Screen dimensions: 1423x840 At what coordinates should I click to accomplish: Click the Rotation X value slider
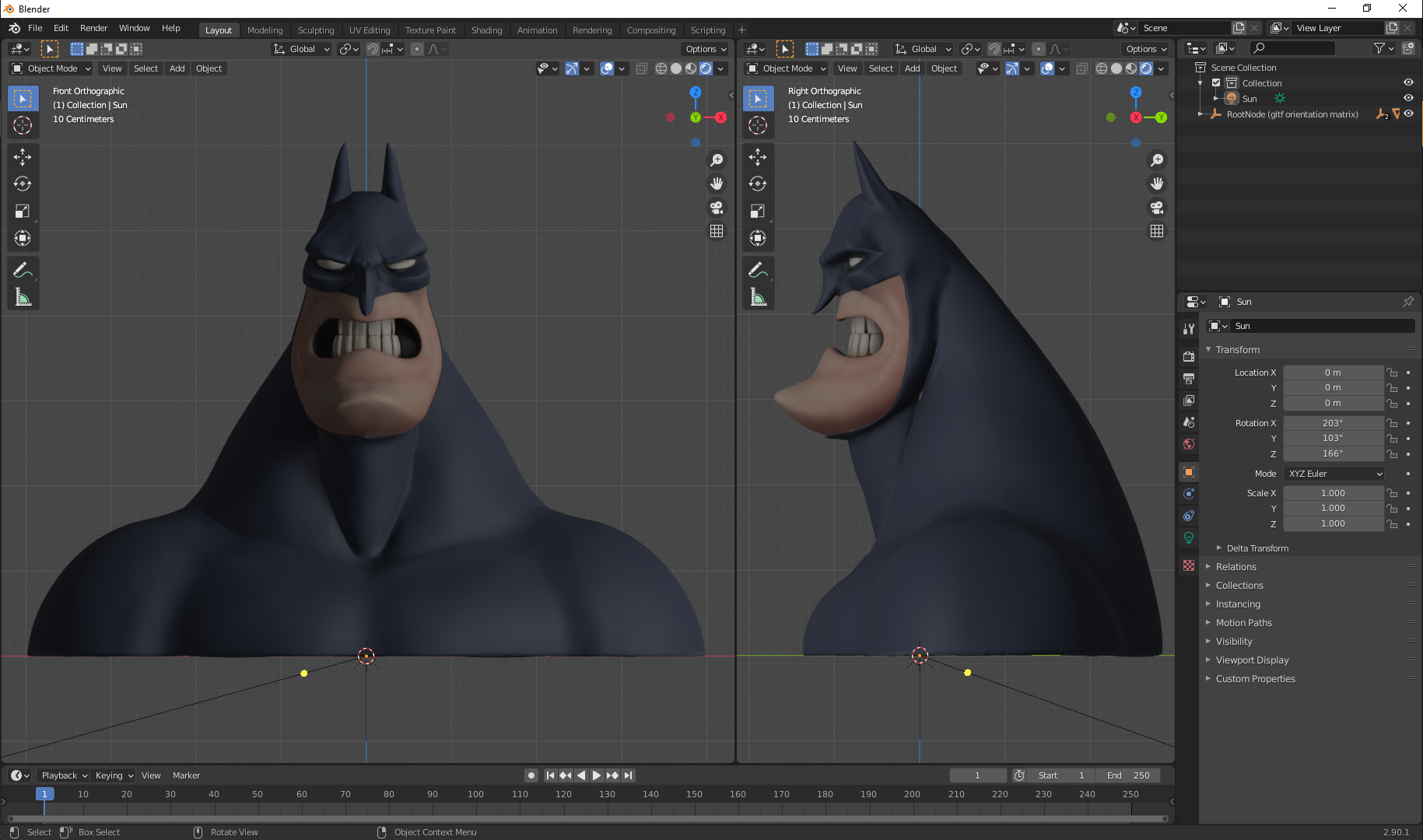1334,422
